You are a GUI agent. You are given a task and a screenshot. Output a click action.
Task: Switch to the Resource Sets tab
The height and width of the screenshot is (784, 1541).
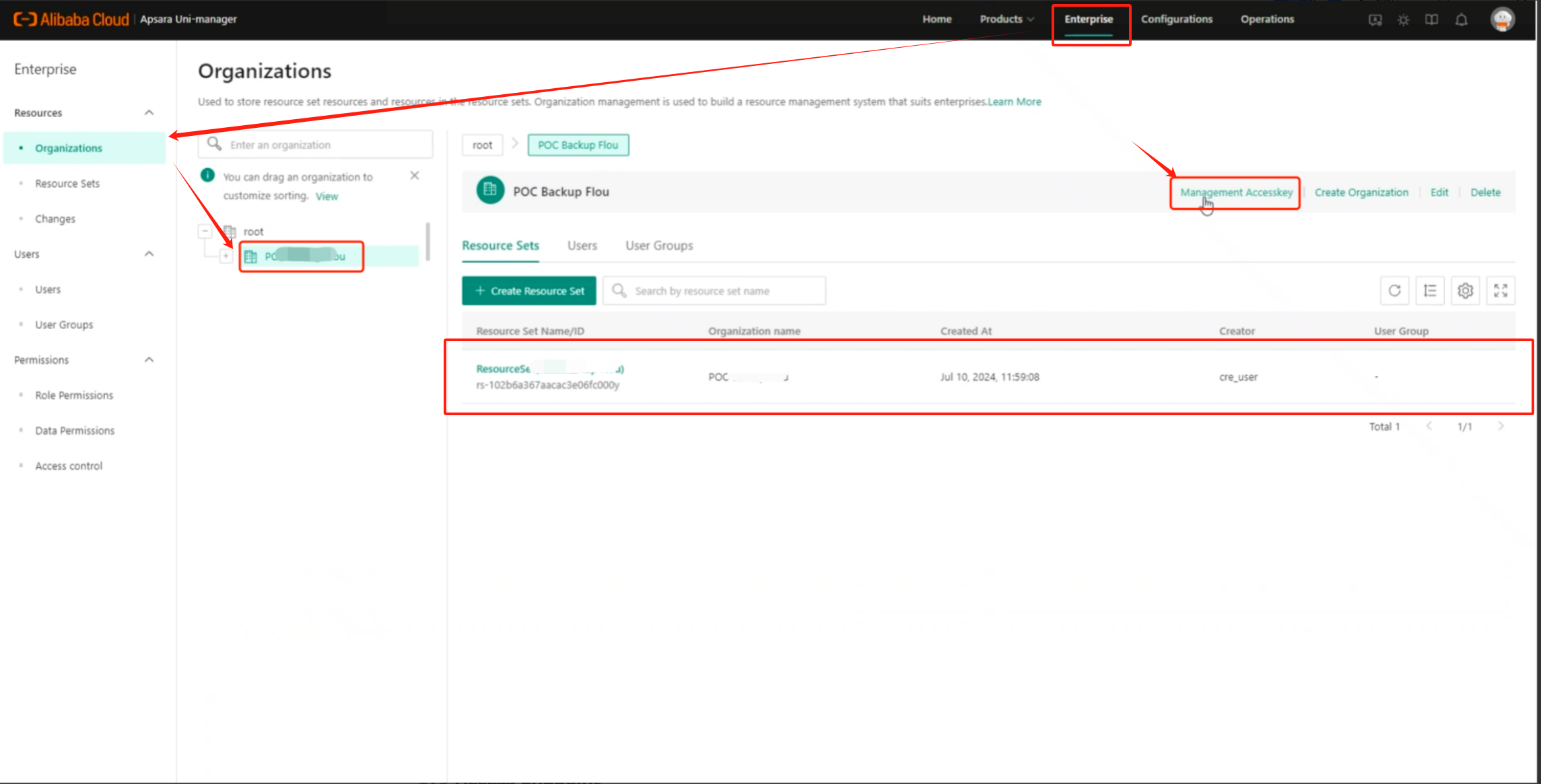(x=500, y=246)
